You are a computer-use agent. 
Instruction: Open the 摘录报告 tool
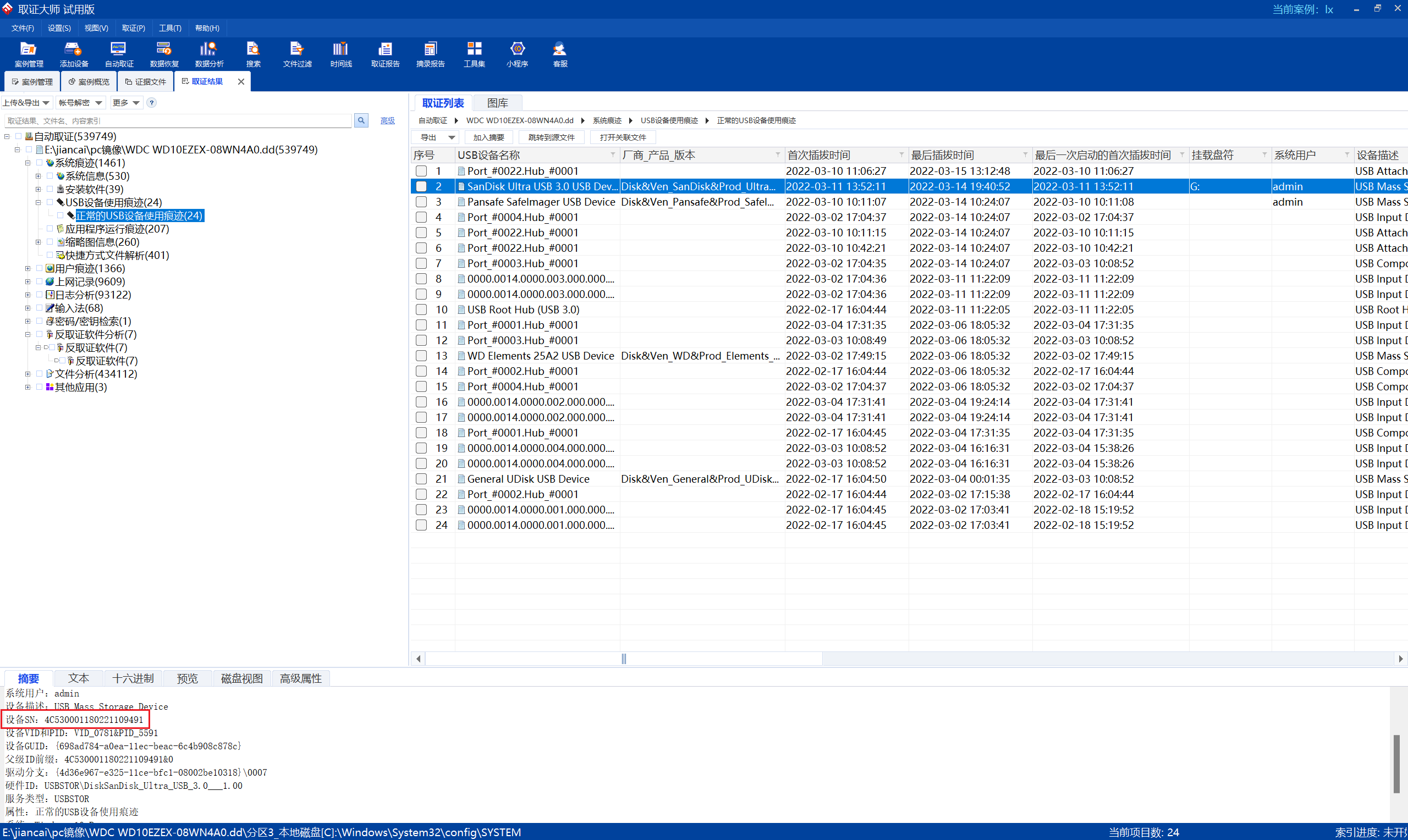click(430, 55)
